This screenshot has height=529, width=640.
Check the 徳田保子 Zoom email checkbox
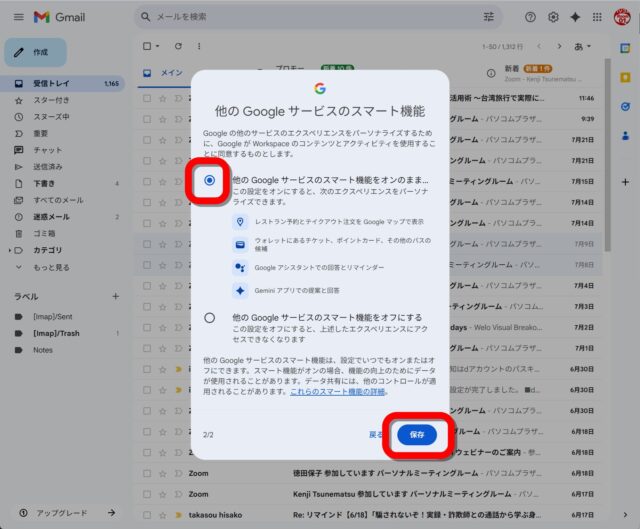147,473
